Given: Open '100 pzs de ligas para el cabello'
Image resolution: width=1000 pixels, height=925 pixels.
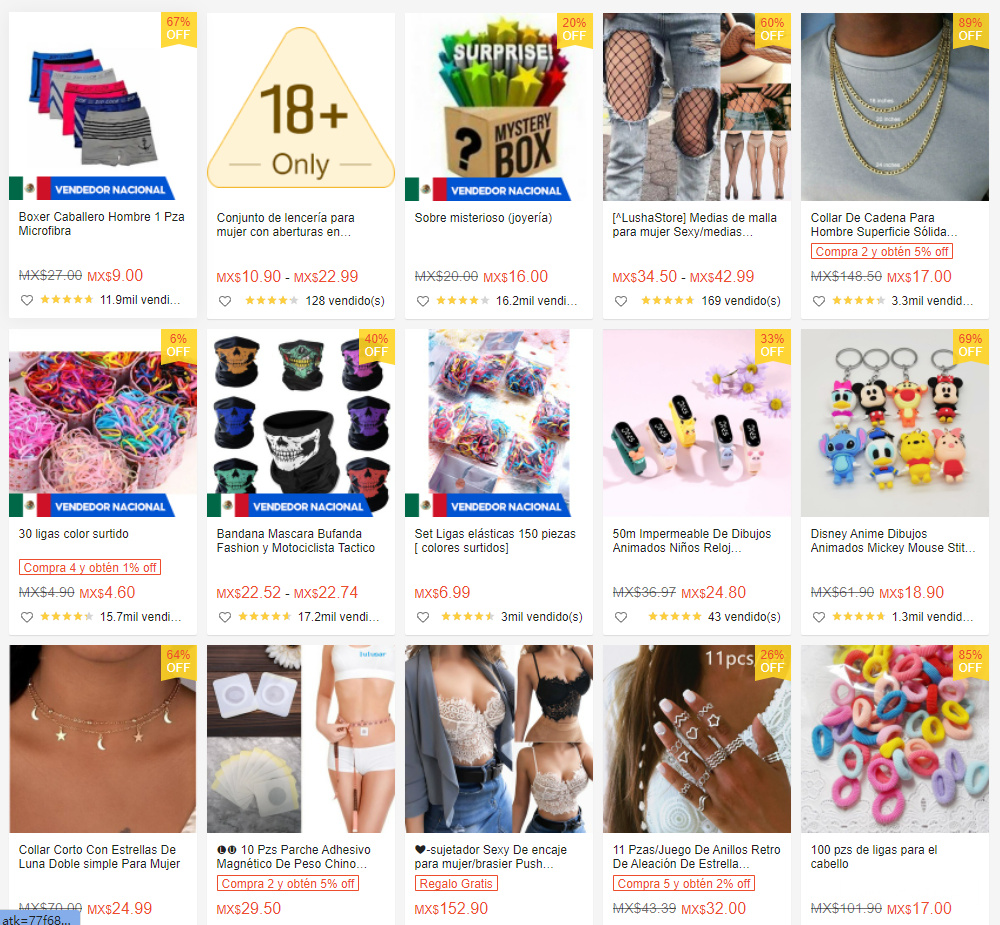Looking at the screenshot, I should coord(874,857).
